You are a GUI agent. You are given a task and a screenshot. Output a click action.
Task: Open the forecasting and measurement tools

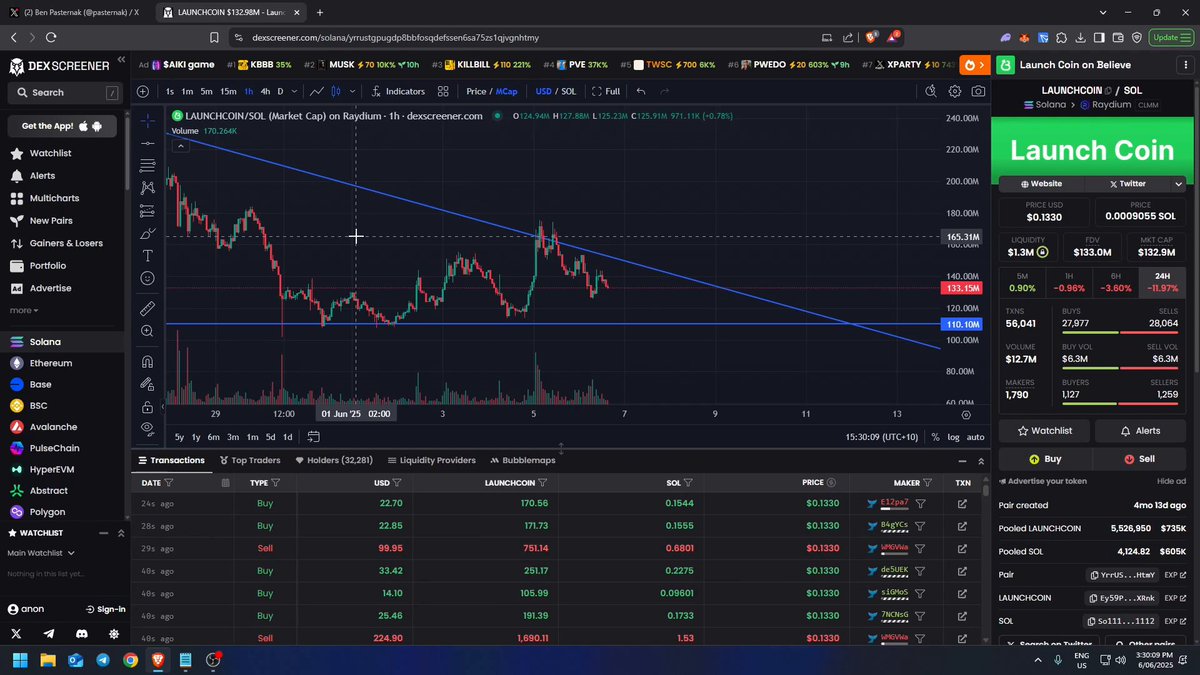[147, 210]
